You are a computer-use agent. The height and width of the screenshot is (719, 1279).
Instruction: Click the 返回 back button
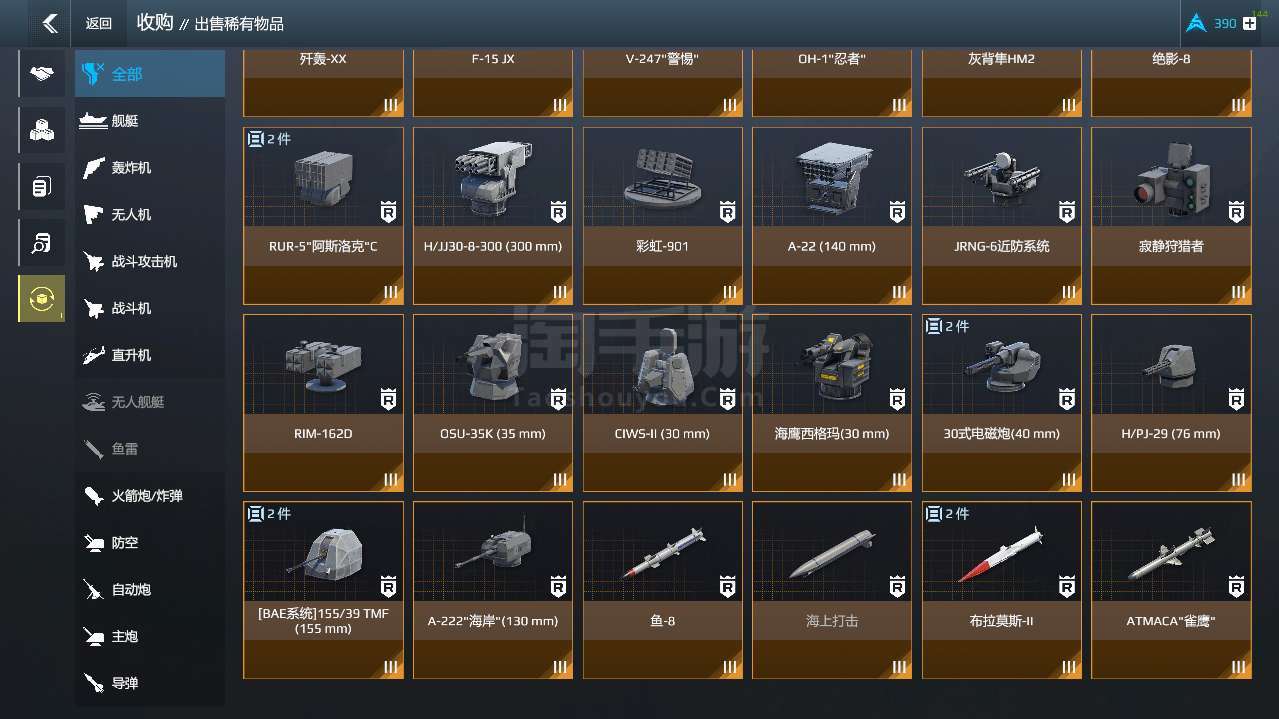(x=99, y=23)
